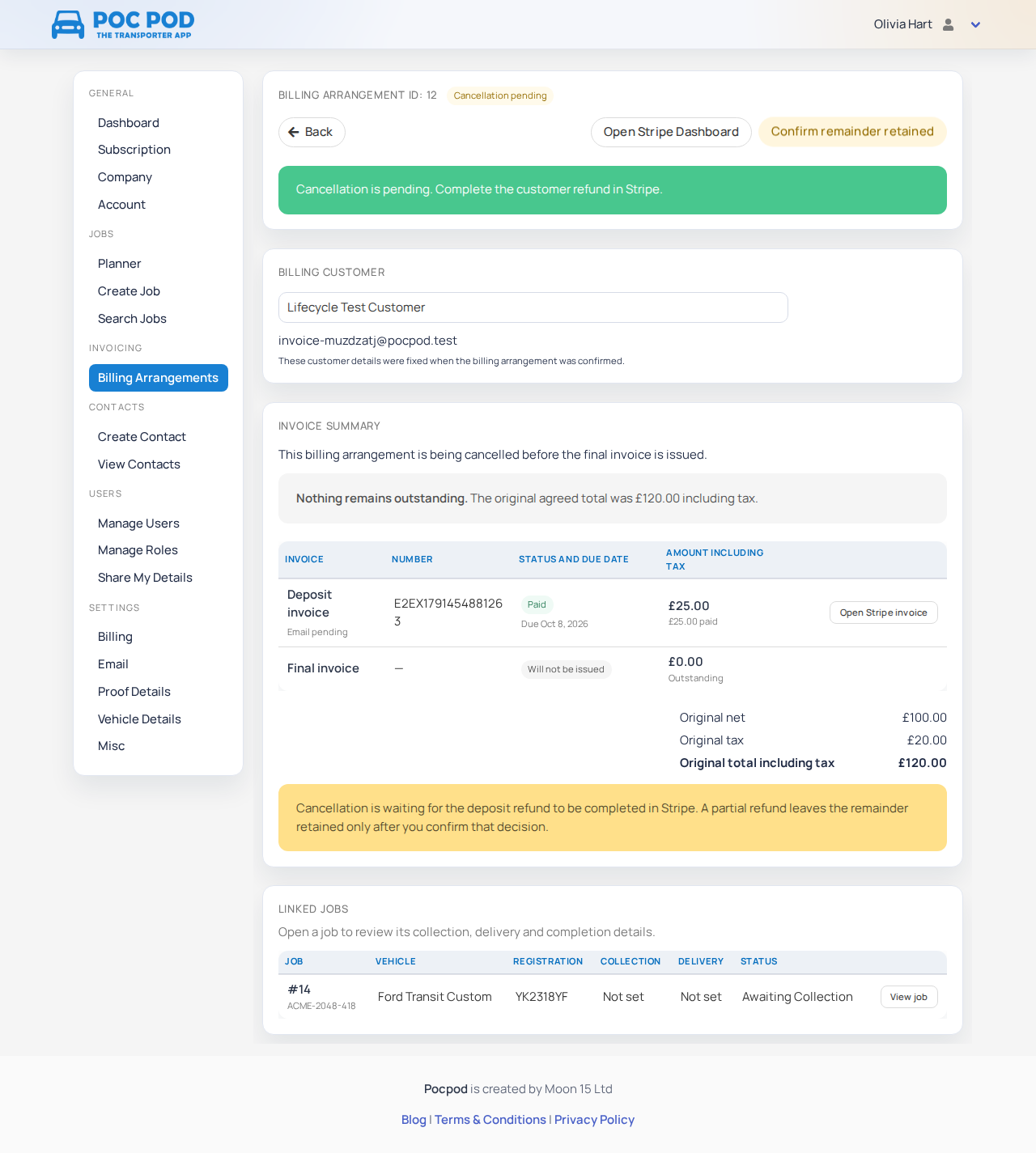The height and width of the screenshot is (1153, 1036).
Task: Open Manage Users
Action: click(x=138, y=524)
